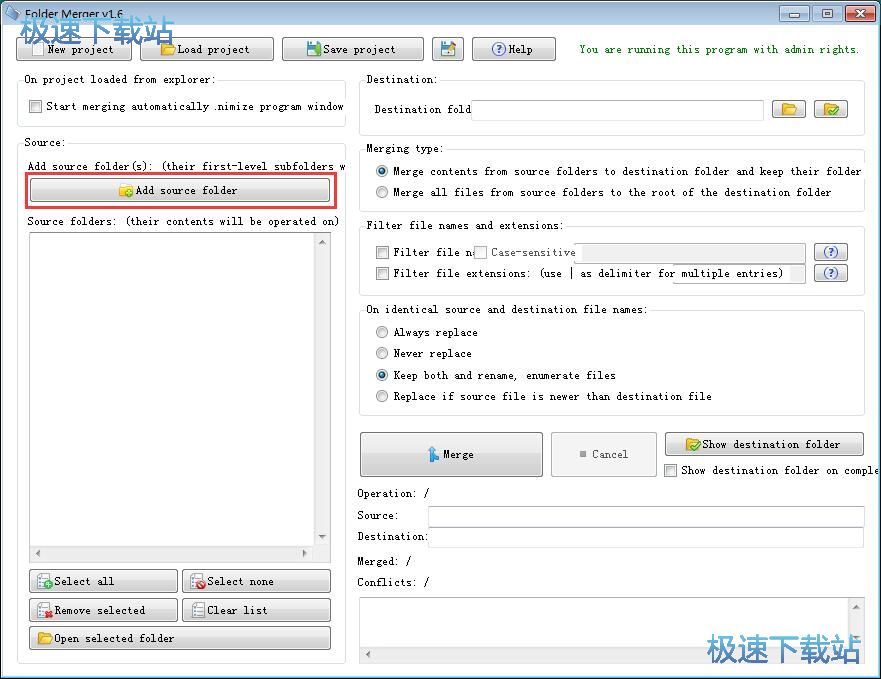881x679 pixels.
Task: Check Show destination folder on completion
Action: (x=670, y=470)
